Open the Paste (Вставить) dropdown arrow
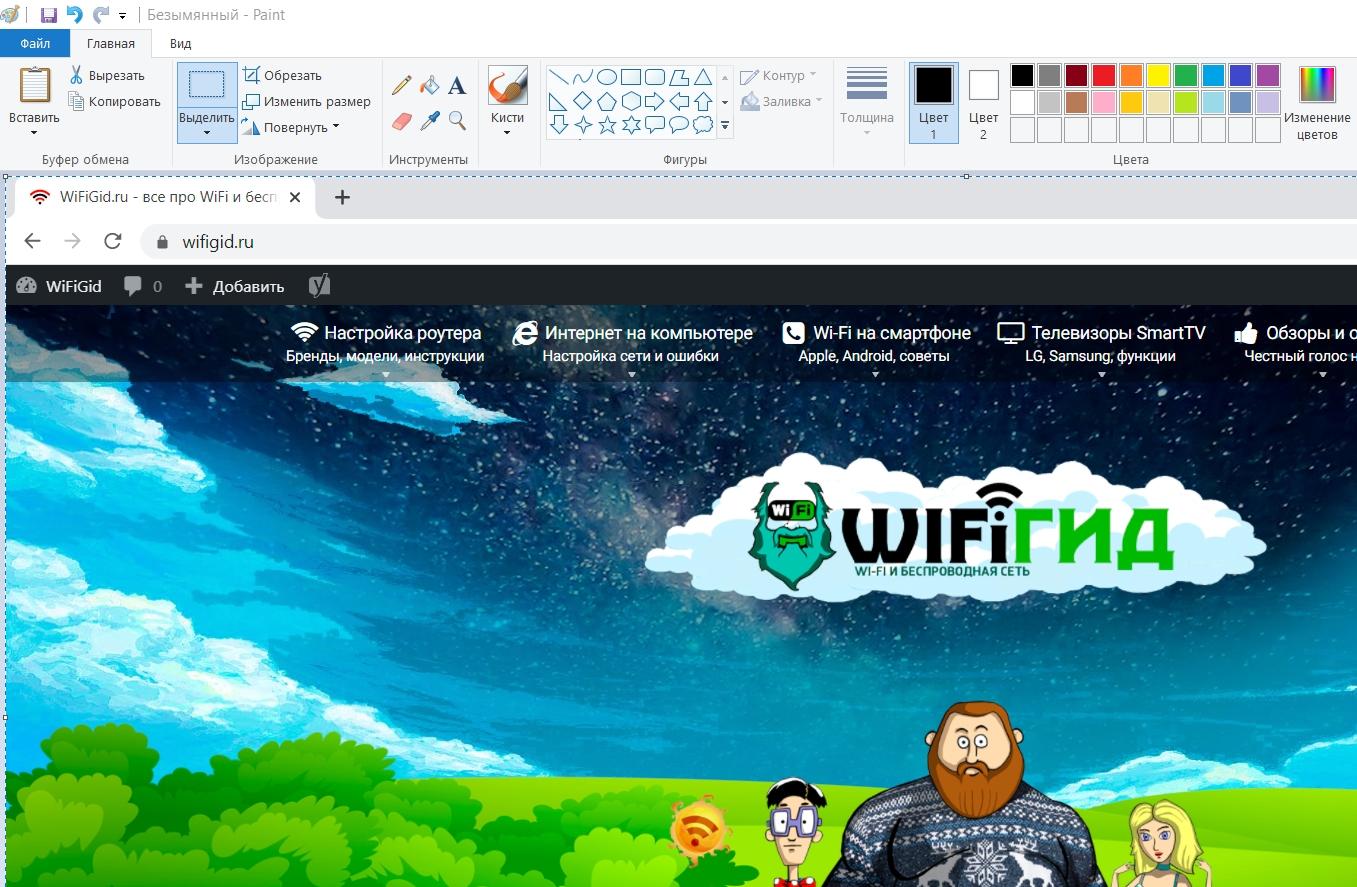This screenshot has width=1357, height=887. click(x=34, y=132)
